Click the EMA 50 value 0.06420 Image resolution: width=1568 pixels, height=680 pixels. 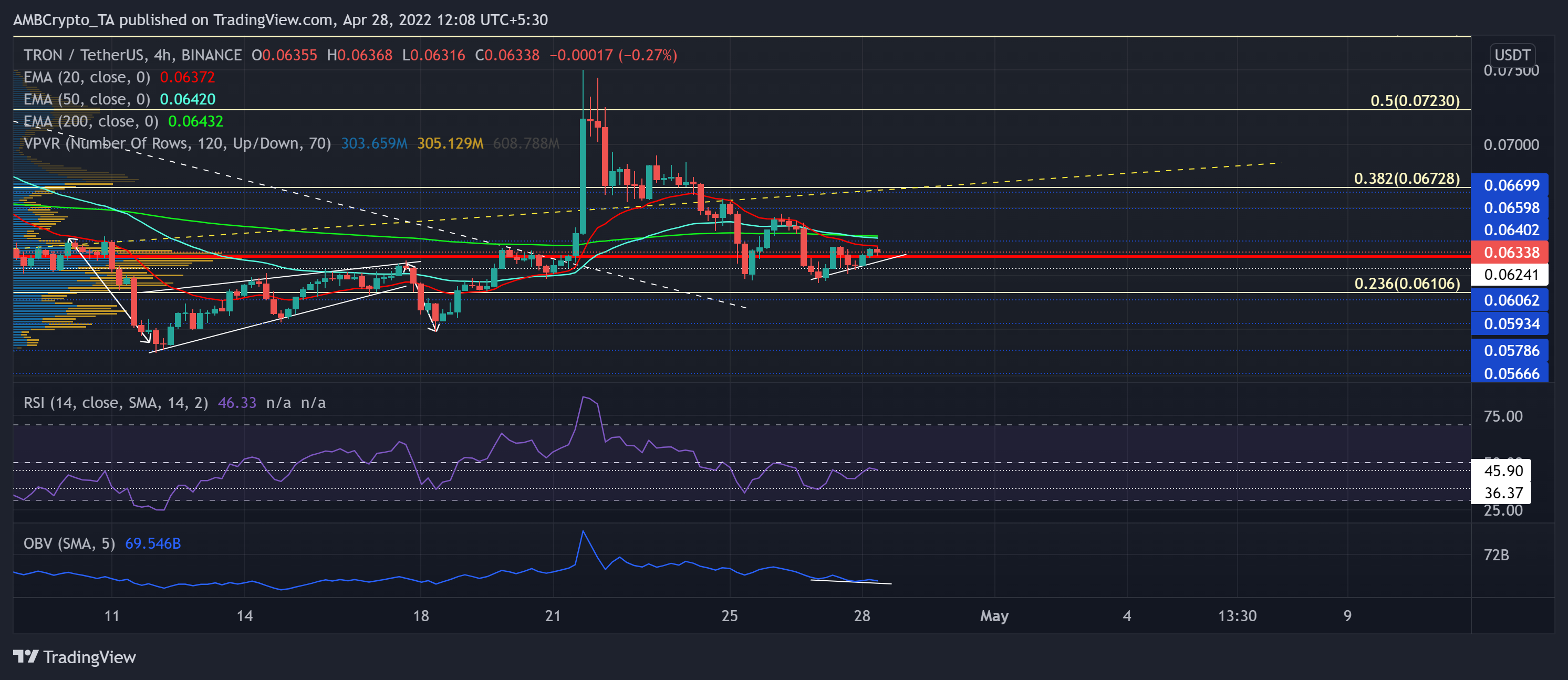(x=188, y=99)
